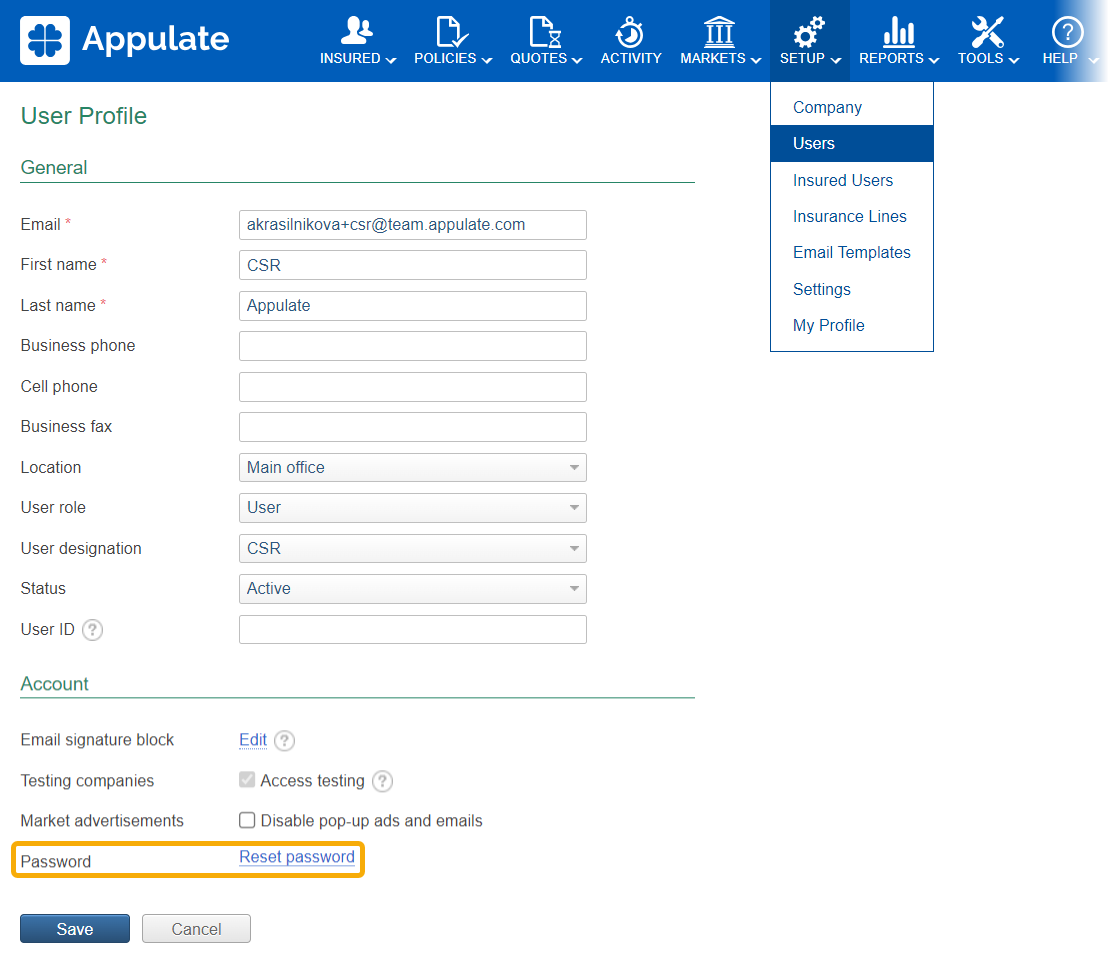Click the Reset password link

[x=297, y=857]
